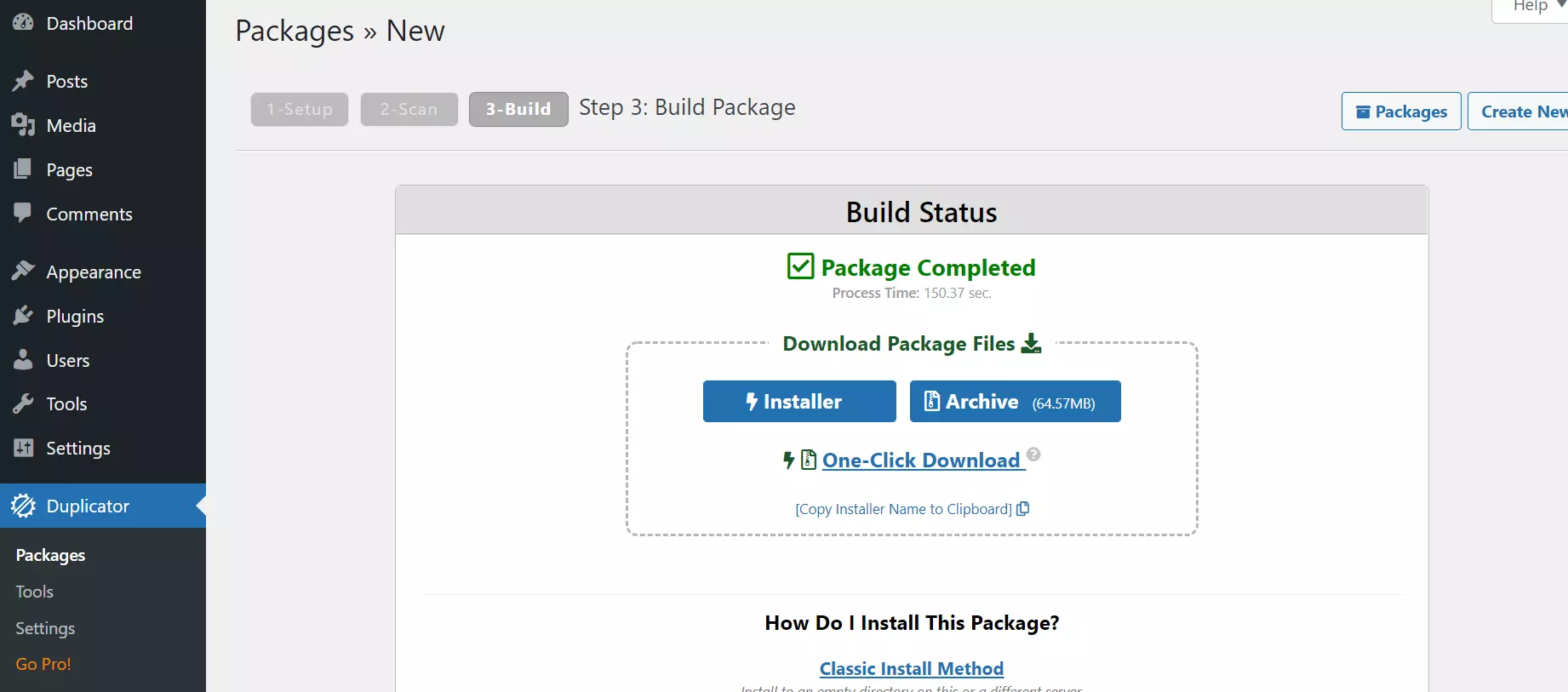This screenshot has height=692, width=1568.
Task: Click the download arrow icon beside Download Package Files
Action: pyautogui.click(x=1031, y=343)
